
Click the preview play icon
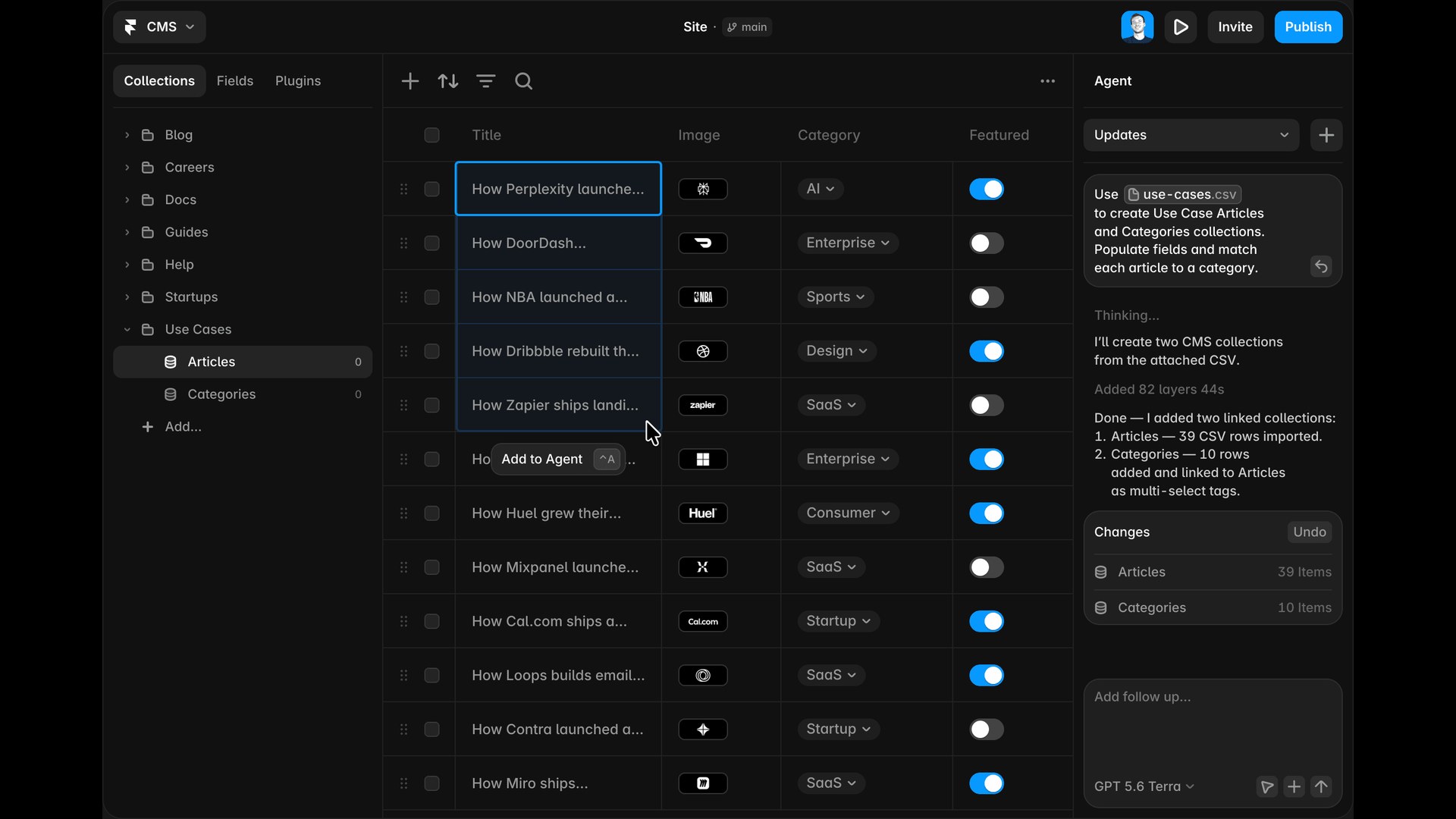[1181, 27]
